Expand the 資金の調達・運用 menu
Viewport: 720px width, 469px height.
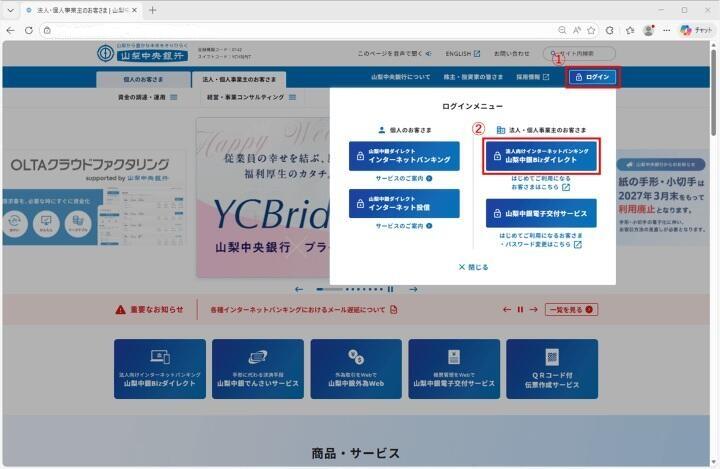coord(147,98)
